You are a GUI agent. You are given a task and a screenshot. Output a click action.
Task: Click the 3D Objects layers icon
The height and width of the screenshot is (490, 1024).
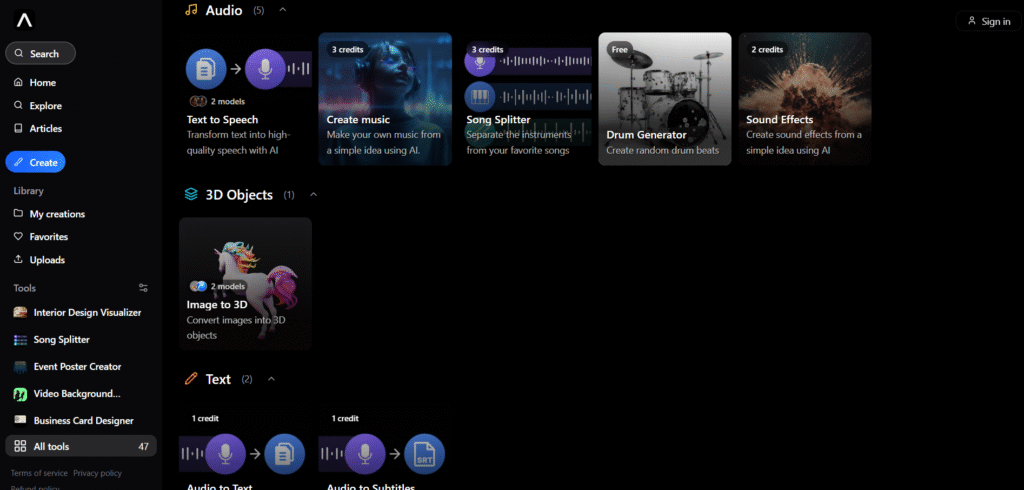[191, 195]
